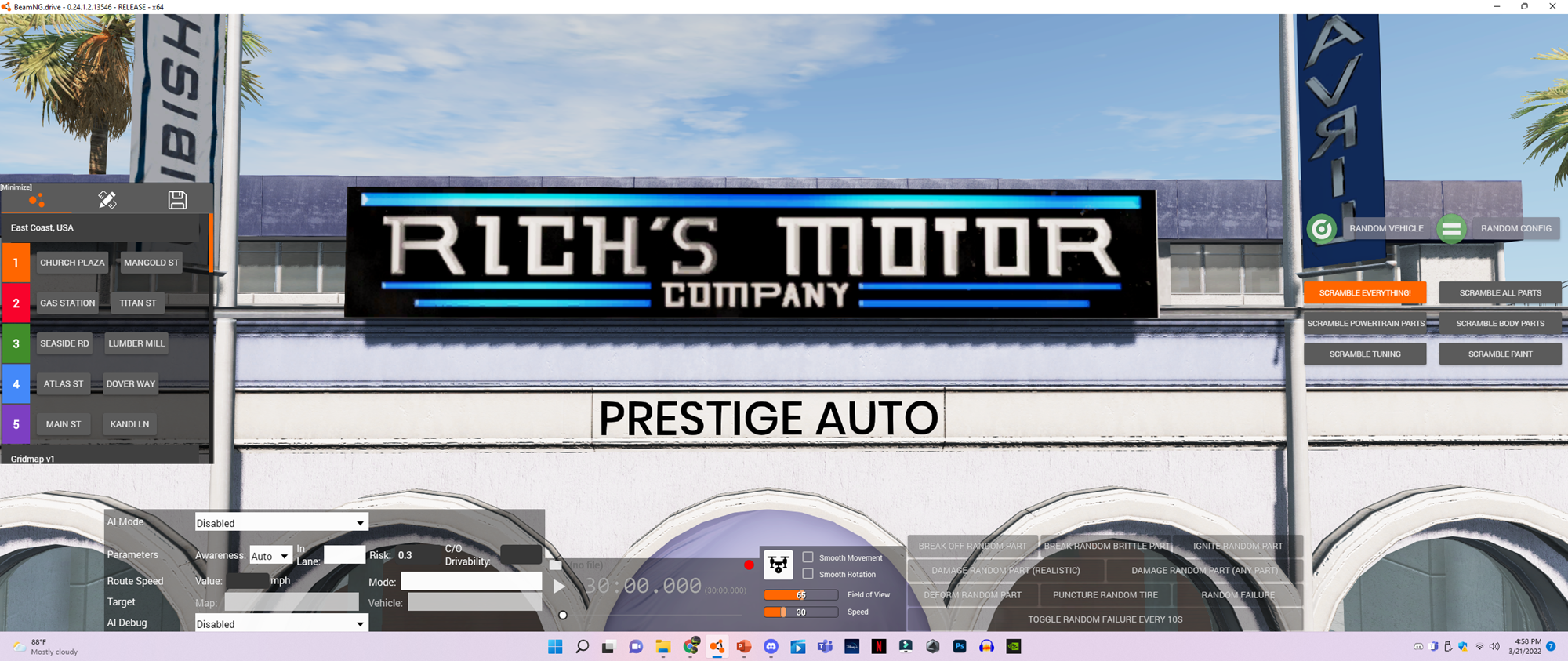
Task: Click Deform Random Part button
Action: point(972,595)
